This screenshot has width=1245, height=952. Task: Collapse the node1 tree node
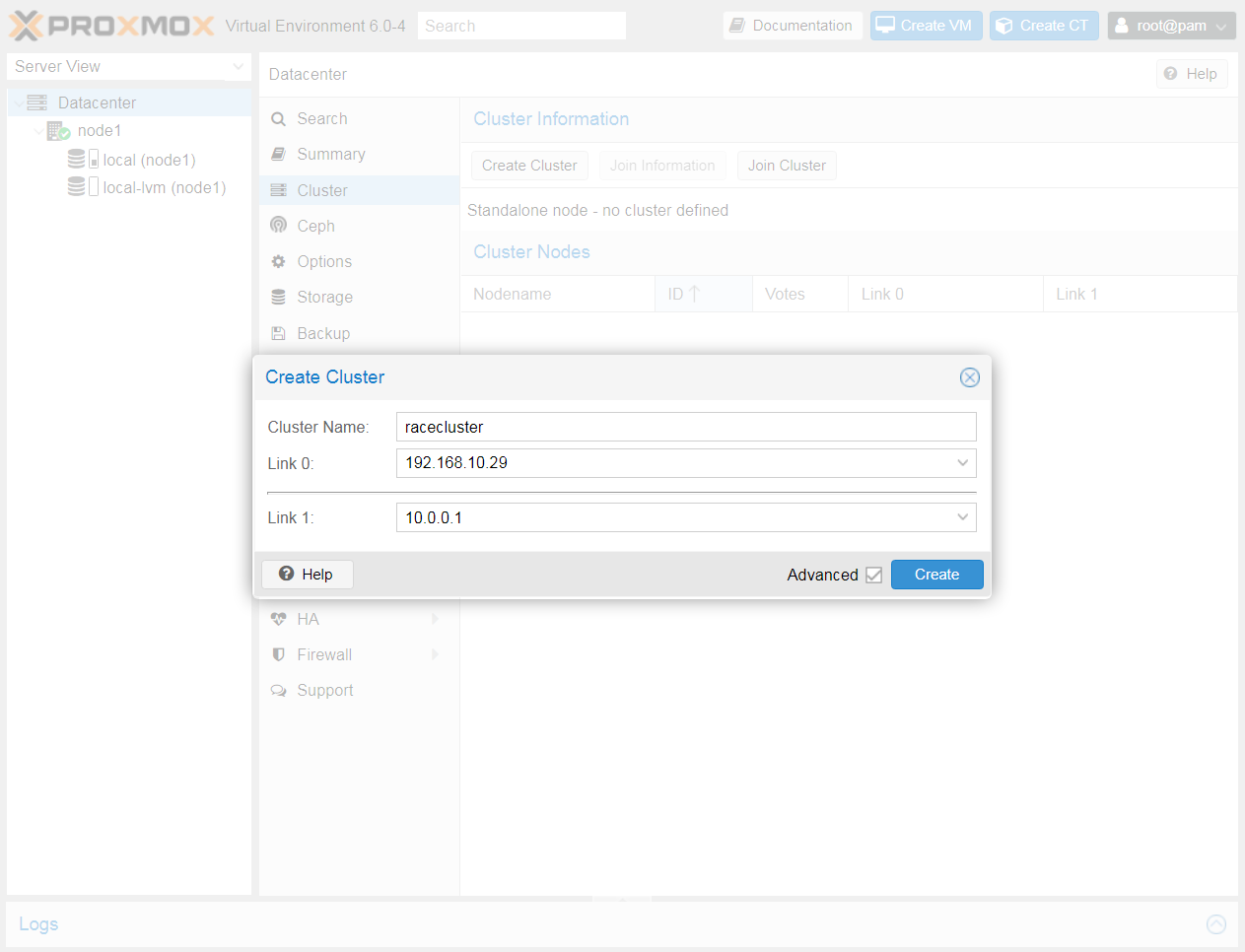coord(38,131)
